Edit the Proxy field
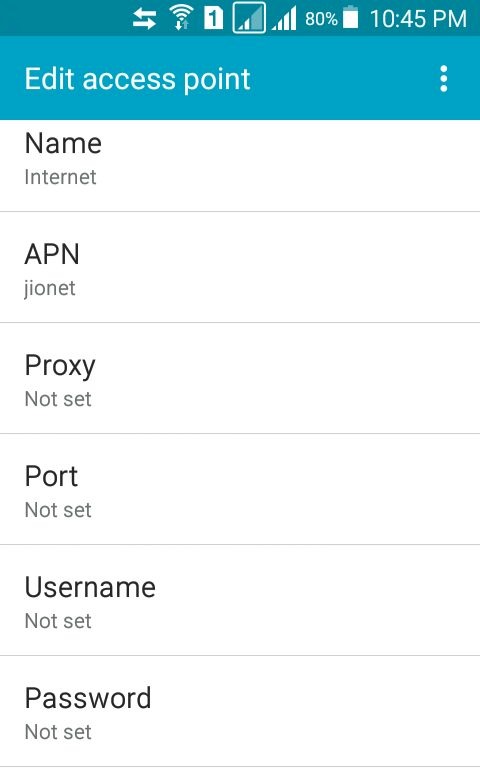 (240, 379)
